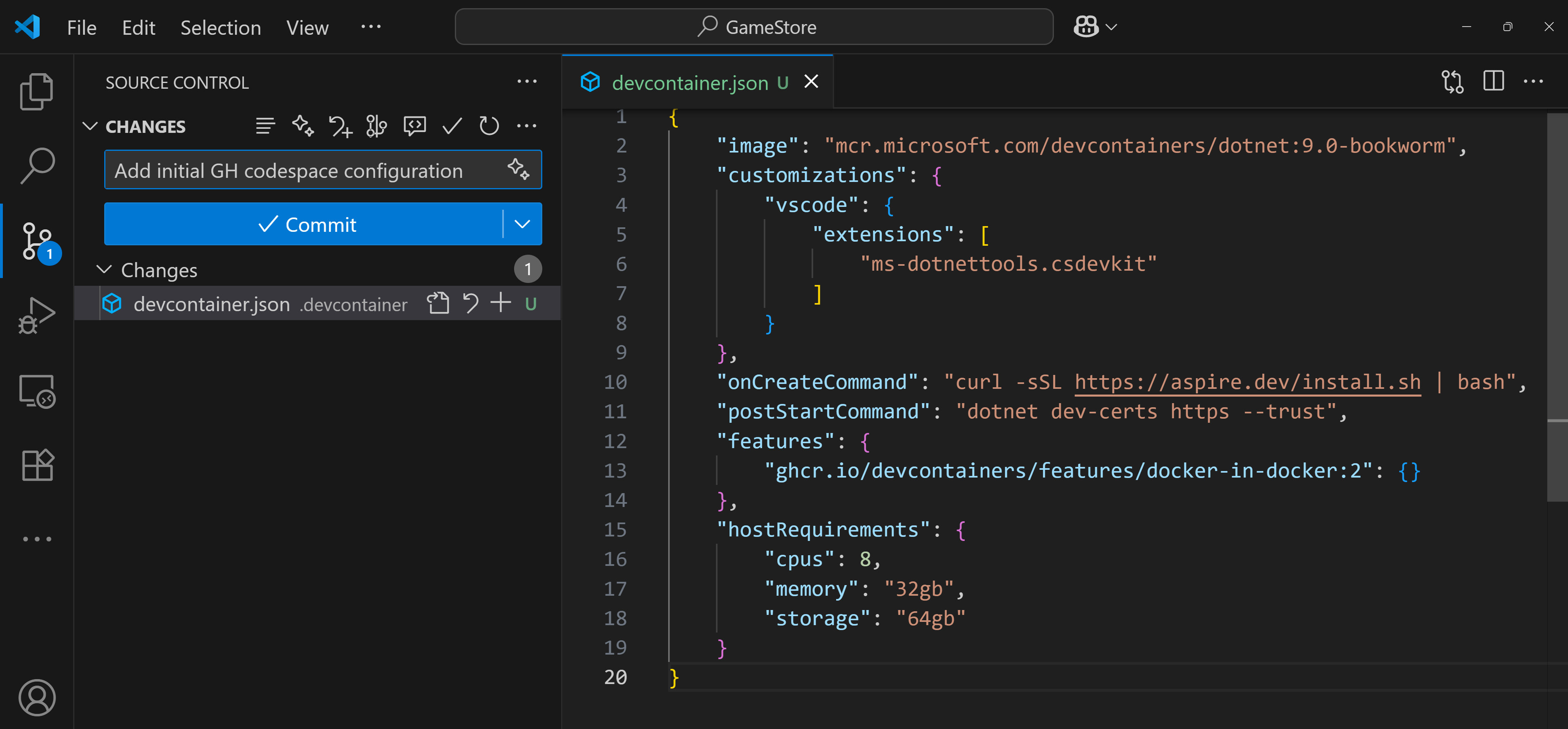Open Run and Debug view
1568x729 pixels.
click(36, 316)
